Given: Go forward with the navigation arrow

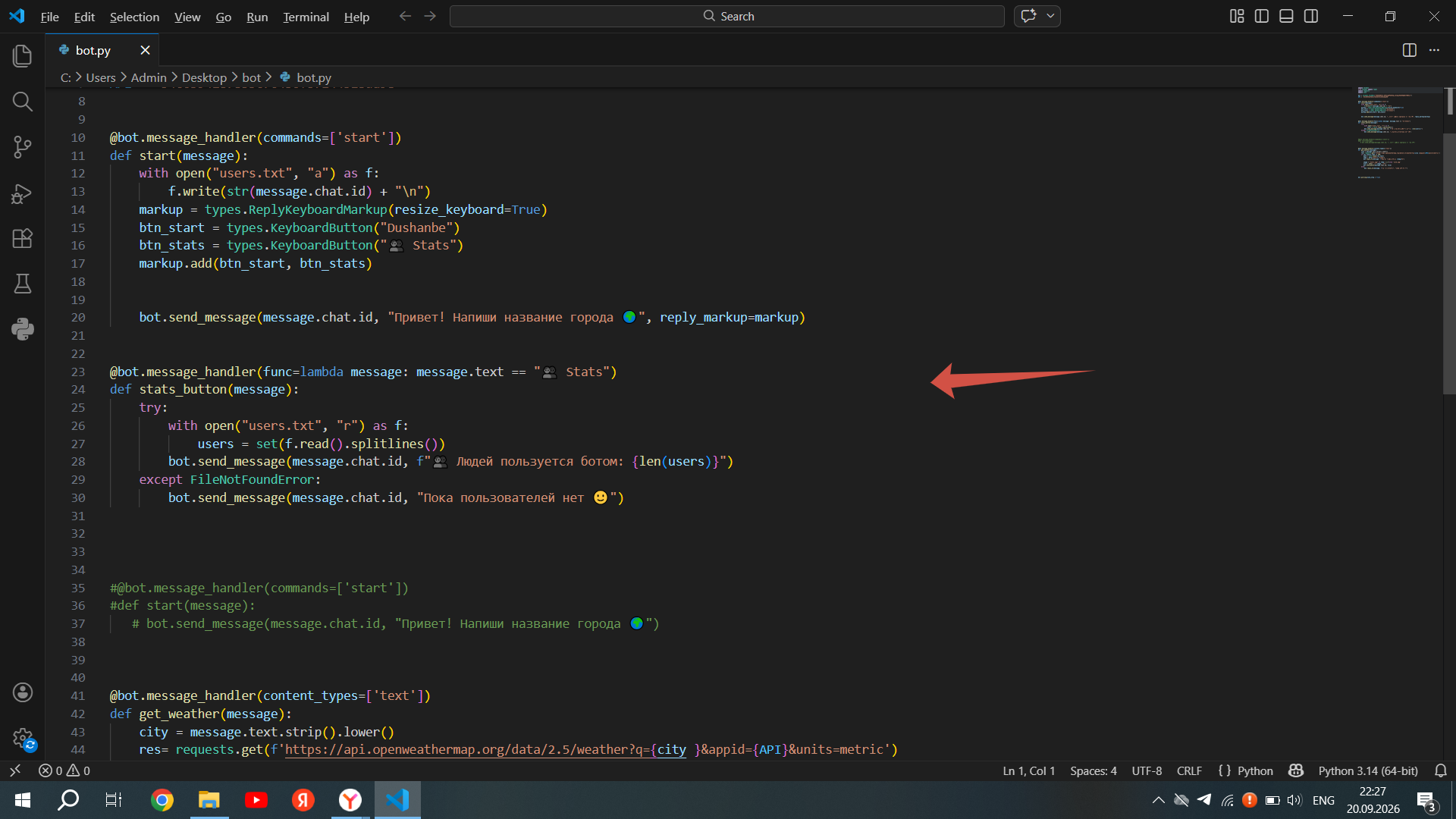Looking at the screenshot, I should (430, 16).
